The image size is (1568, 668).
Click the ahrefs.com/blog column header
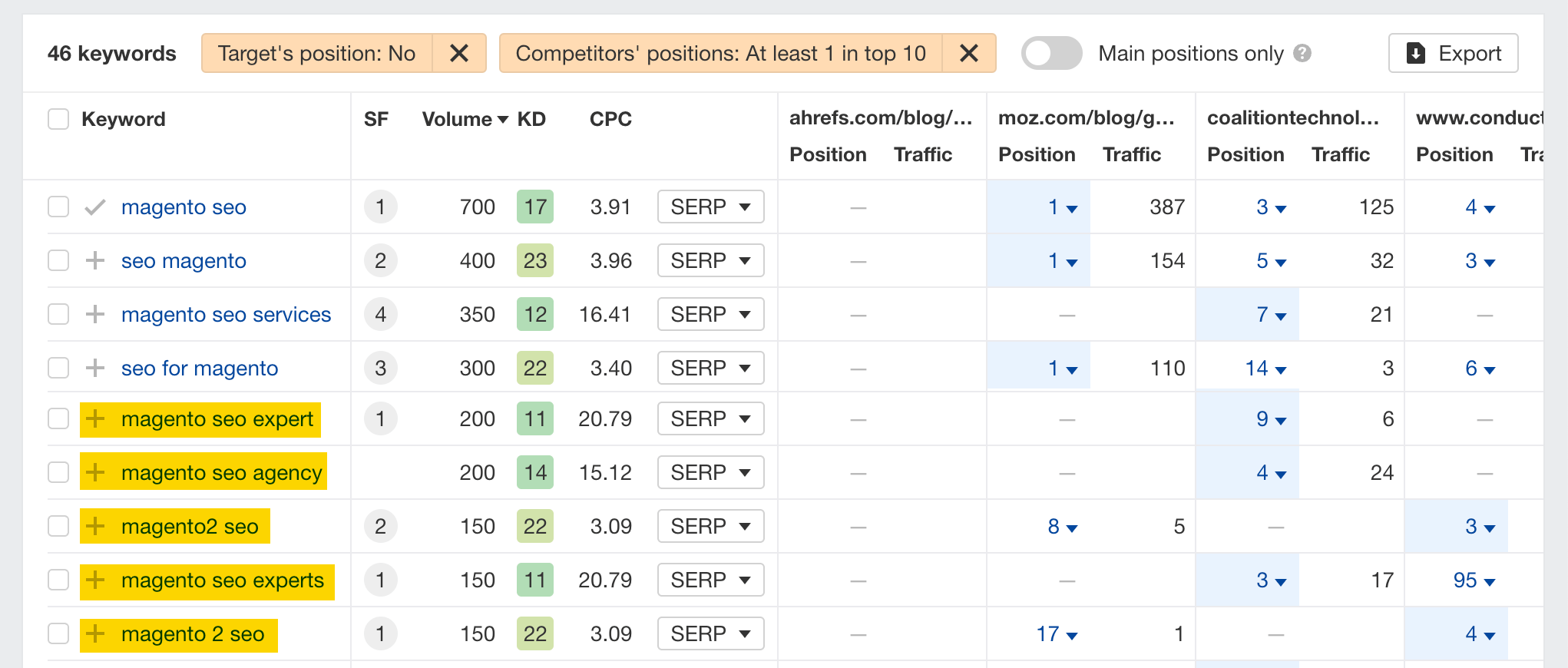[x=881, y=117]
